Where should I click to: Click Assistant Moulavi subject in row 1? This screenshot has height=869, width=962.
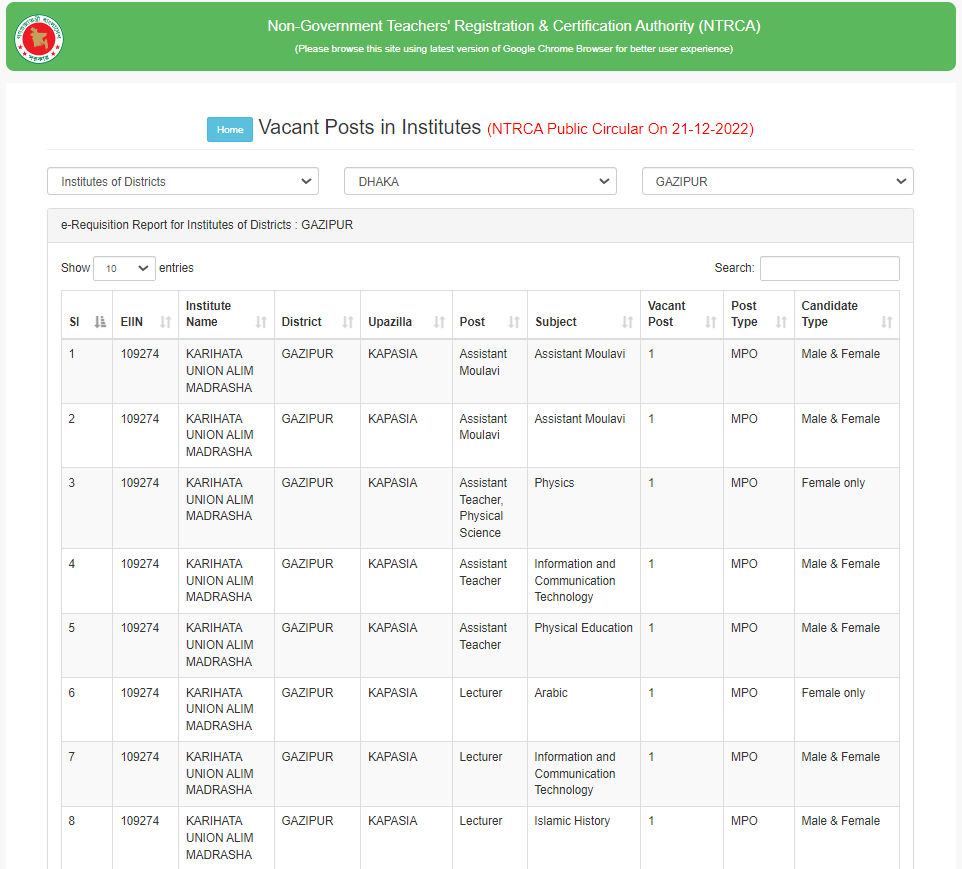click(x=580, y=354)
